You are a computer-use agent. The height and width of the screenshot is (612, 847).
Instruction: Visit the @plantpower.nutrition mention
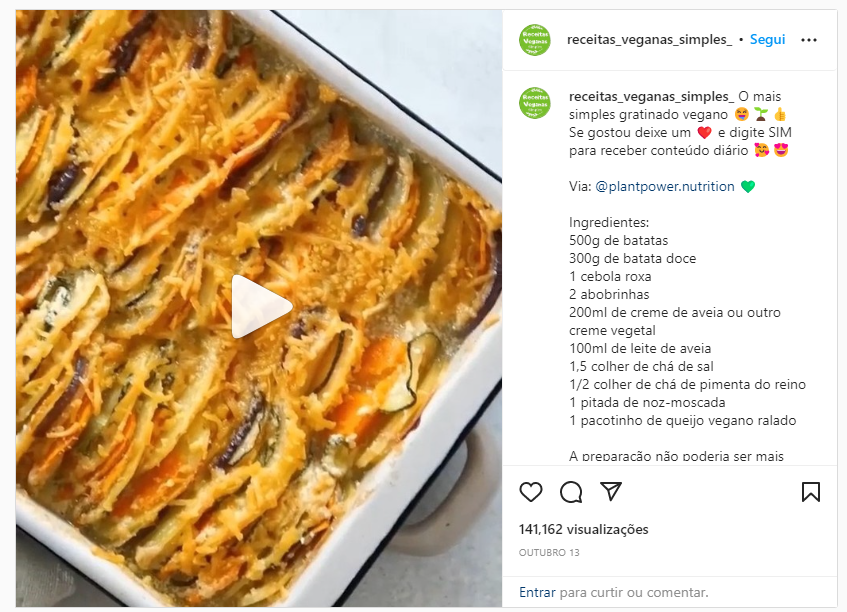coord(664,186)
